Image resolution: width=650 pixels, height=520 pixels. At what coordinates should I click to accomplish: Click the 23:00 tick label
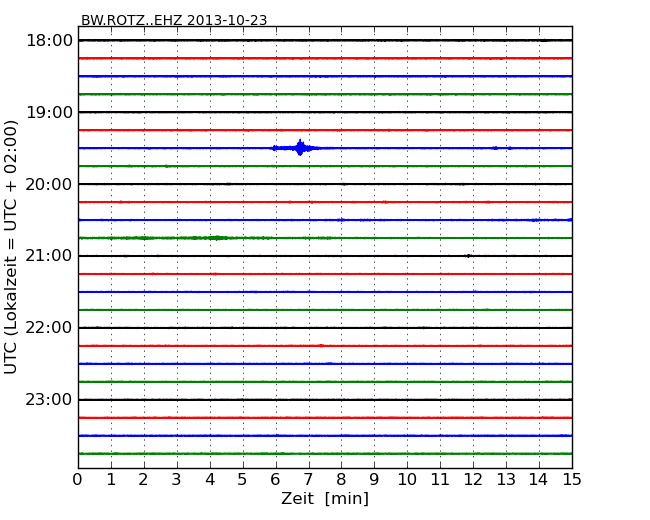pyautogui.click(x=49, y=399)
